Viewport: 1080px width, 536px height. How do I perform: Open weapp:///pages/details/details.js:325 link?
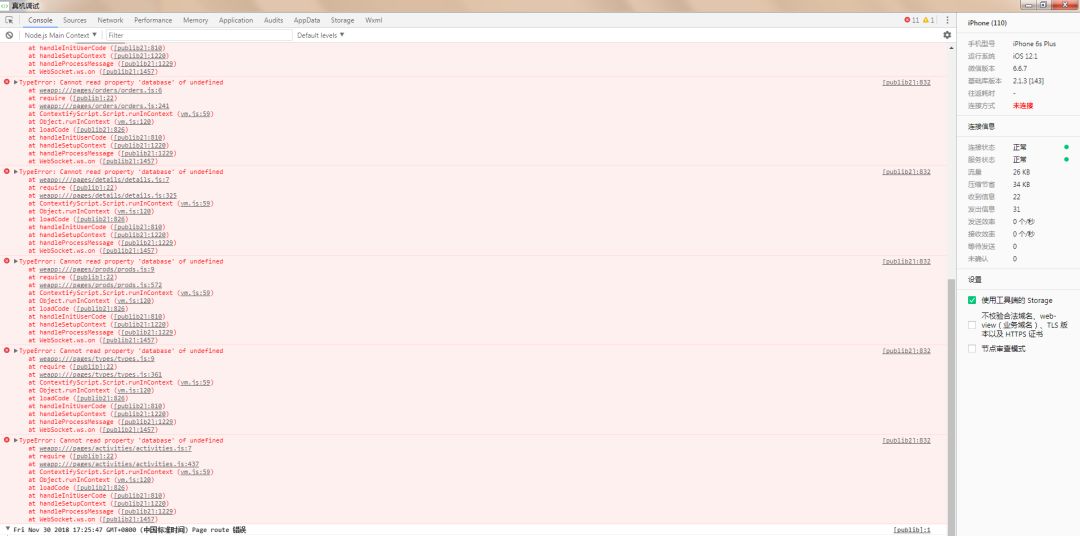[108, 196]
